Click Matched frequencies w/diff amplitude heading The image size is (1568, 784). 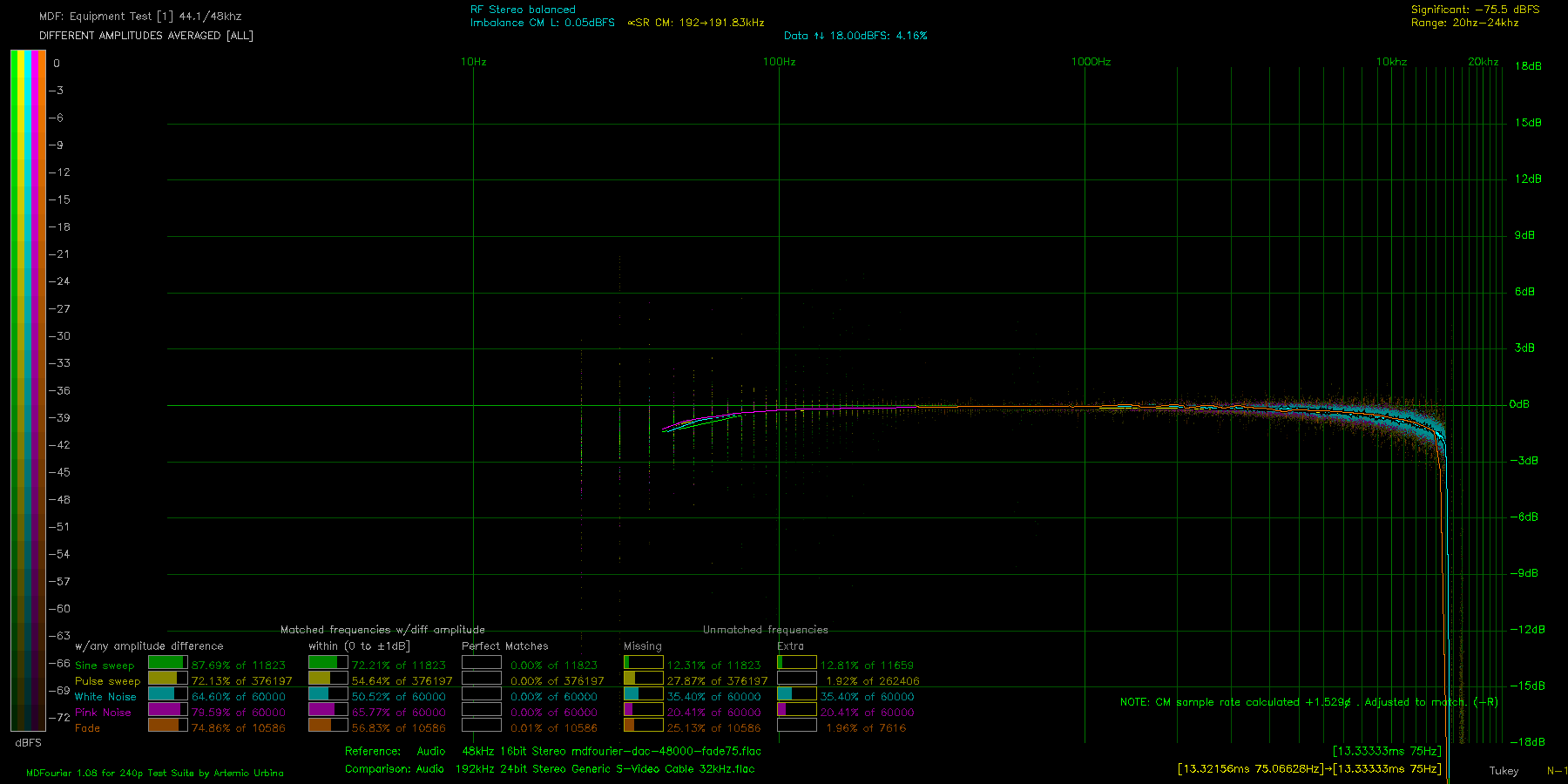click(382, 630)
